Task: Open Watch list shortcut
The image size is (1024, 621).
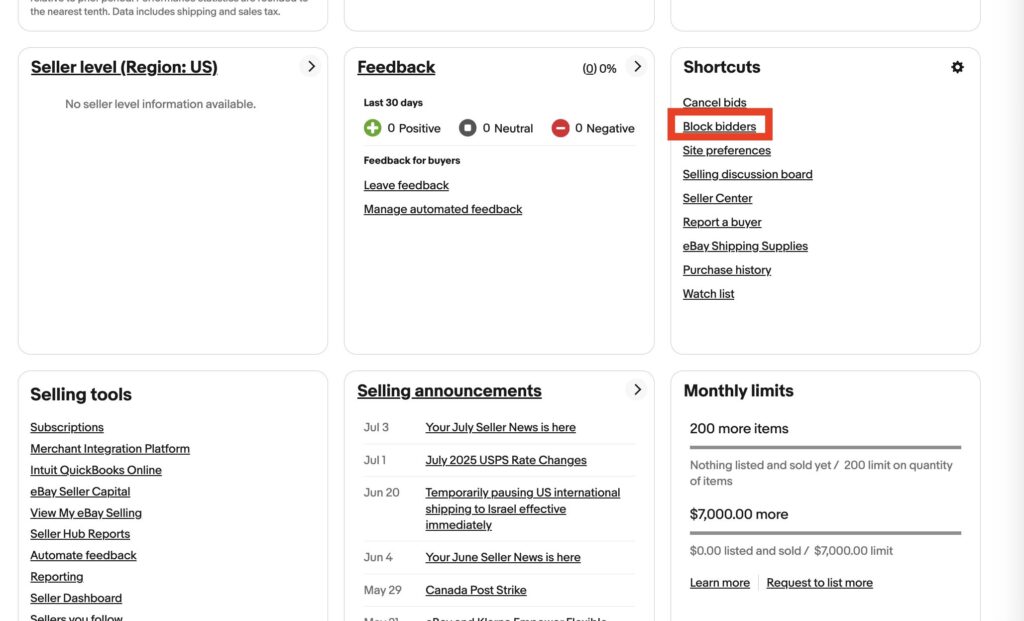Action: 709,294
